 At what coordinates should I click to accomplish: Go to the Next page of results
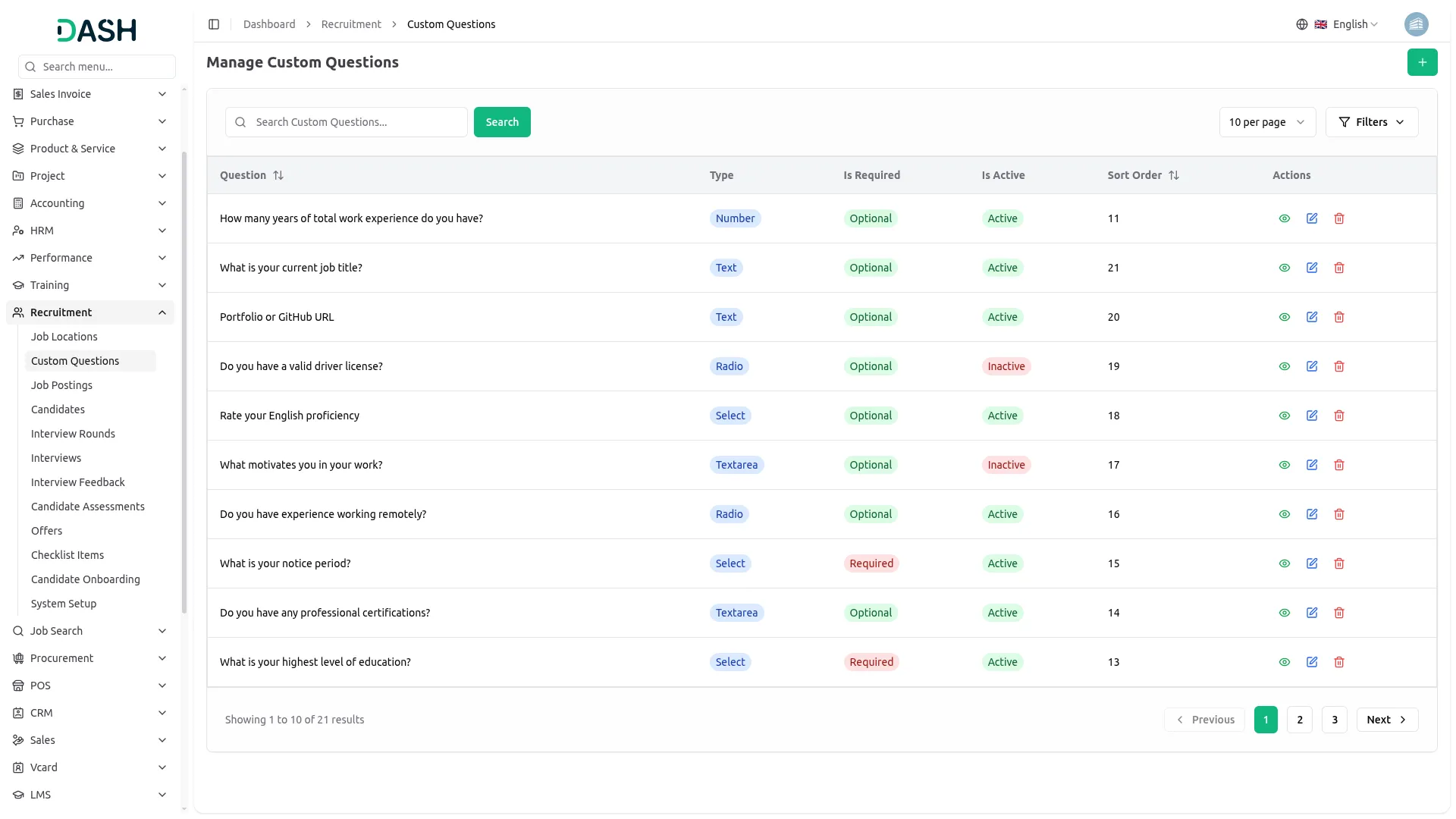pos(1386,720)
